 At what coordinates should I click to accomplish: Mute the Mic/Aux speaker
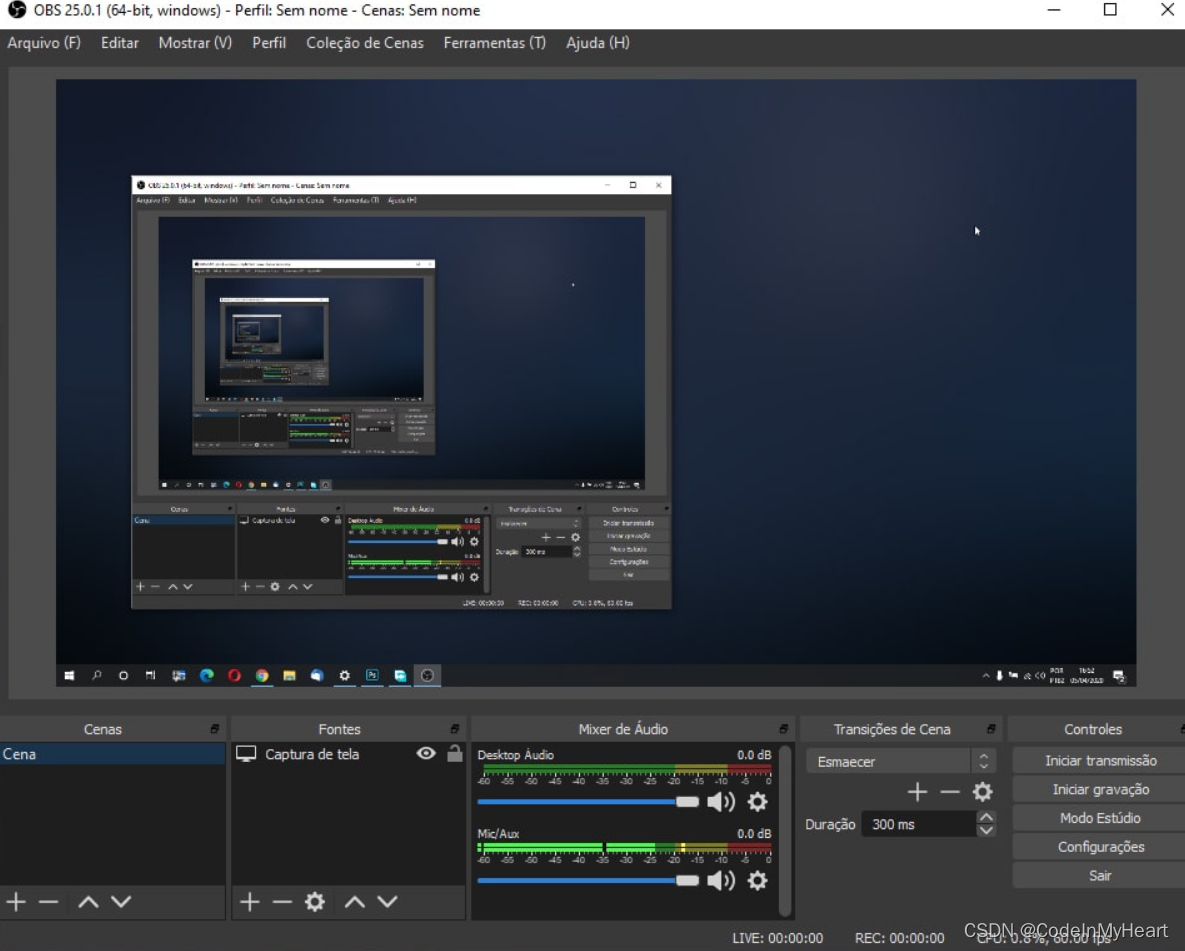pyautogui.click(x=721, y=880)
